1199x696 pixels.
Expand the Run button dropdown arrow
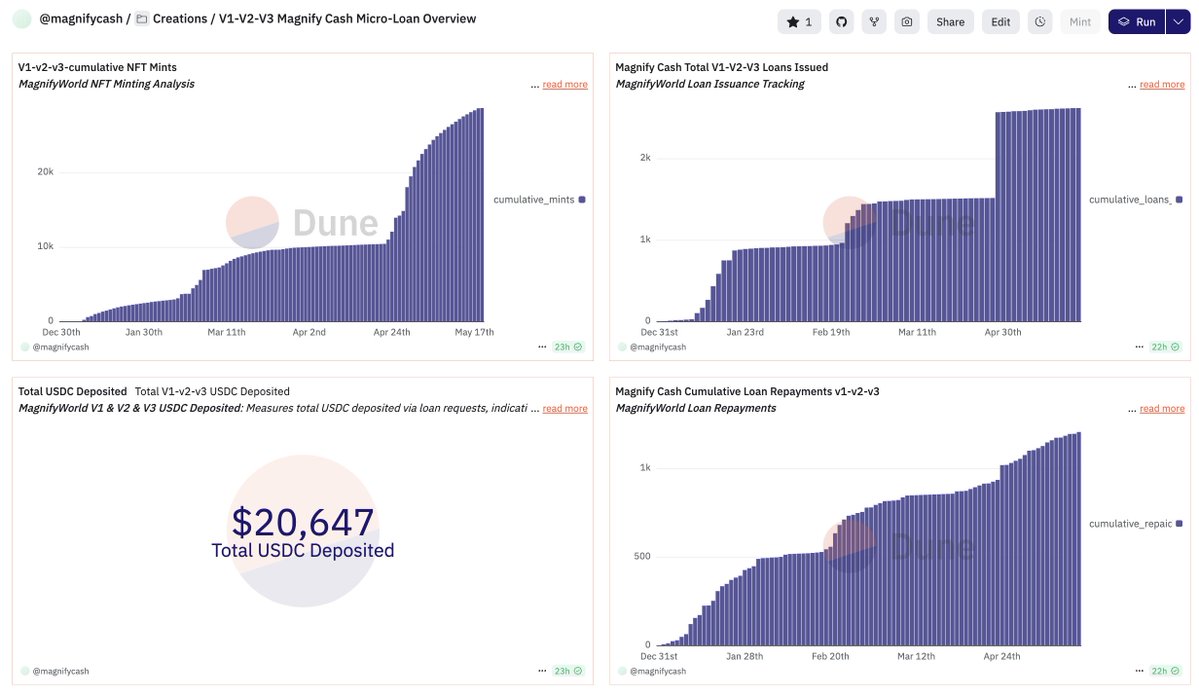pos(1178,22)
